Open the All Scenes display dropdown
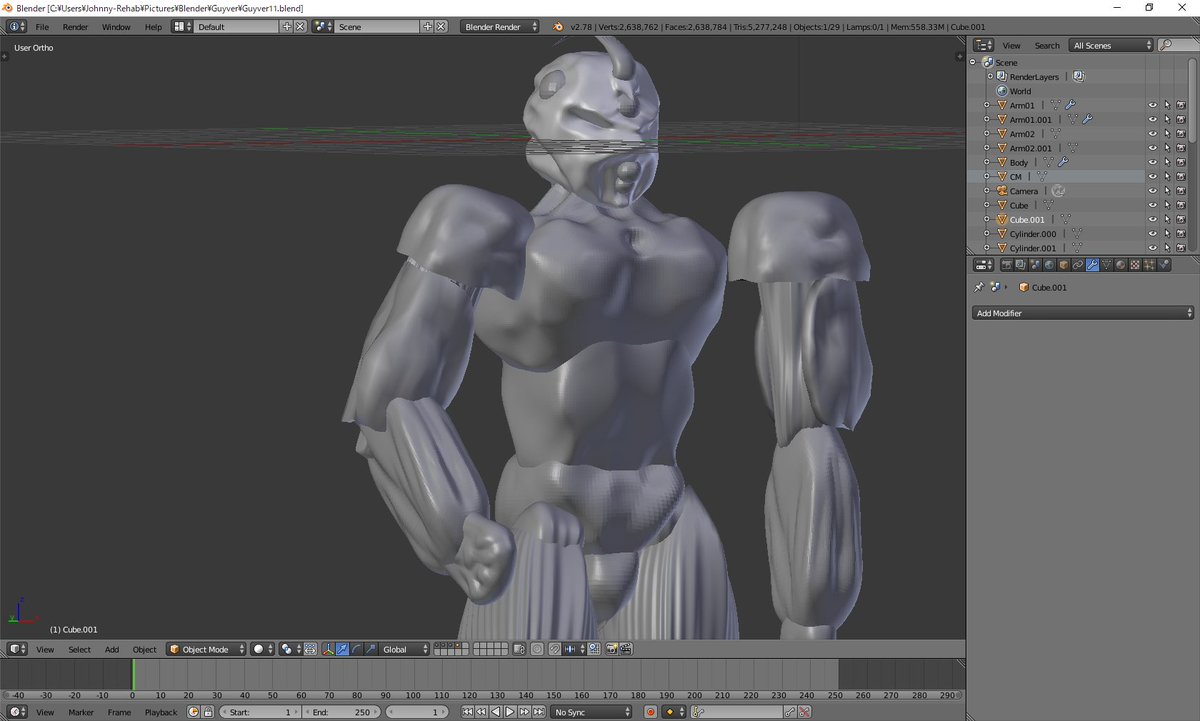The width and height of the screenshot is (1200, 721). 1112,45
